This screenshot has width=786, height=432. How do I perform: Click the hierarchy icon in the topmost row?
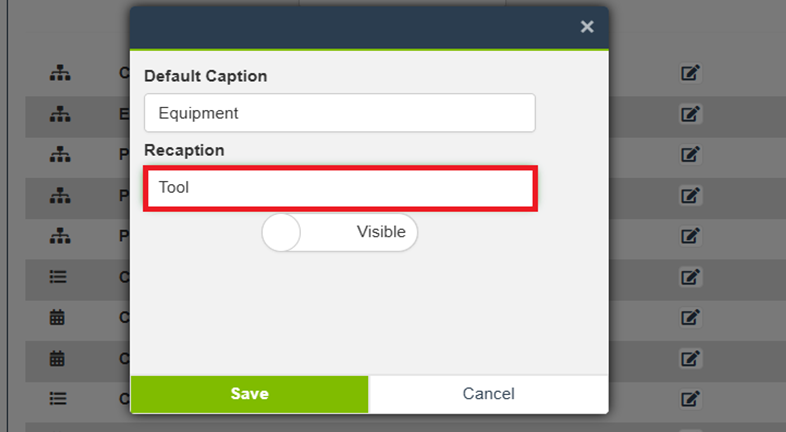point(59,73)
